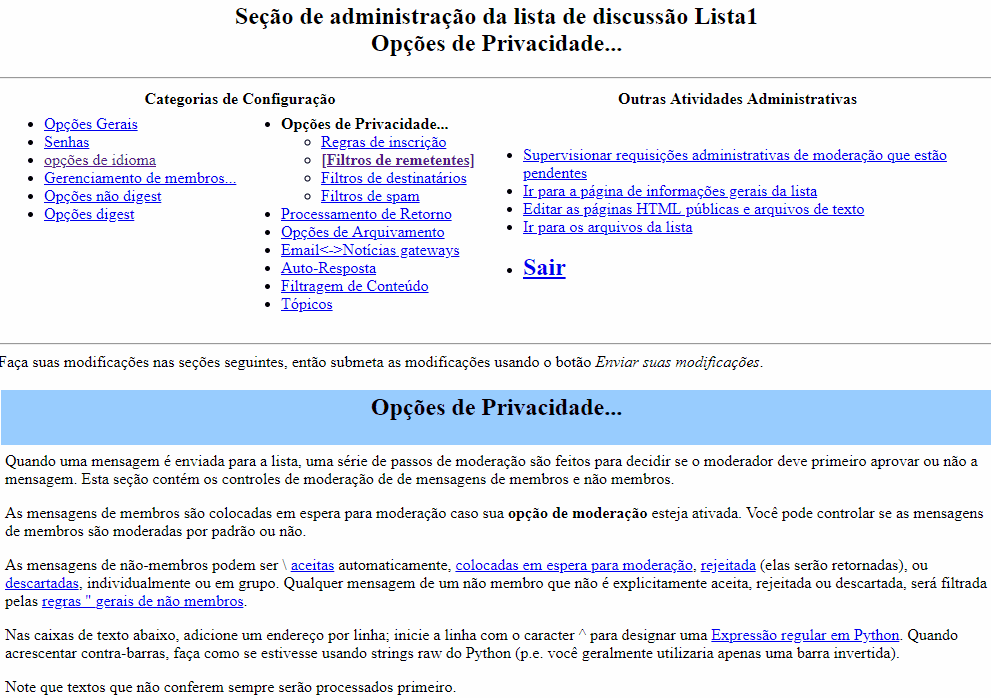This screenshot has width=991, height=698.
Task: Open 'Expressão regular em Python' link
Action: (x=805, y=635)
